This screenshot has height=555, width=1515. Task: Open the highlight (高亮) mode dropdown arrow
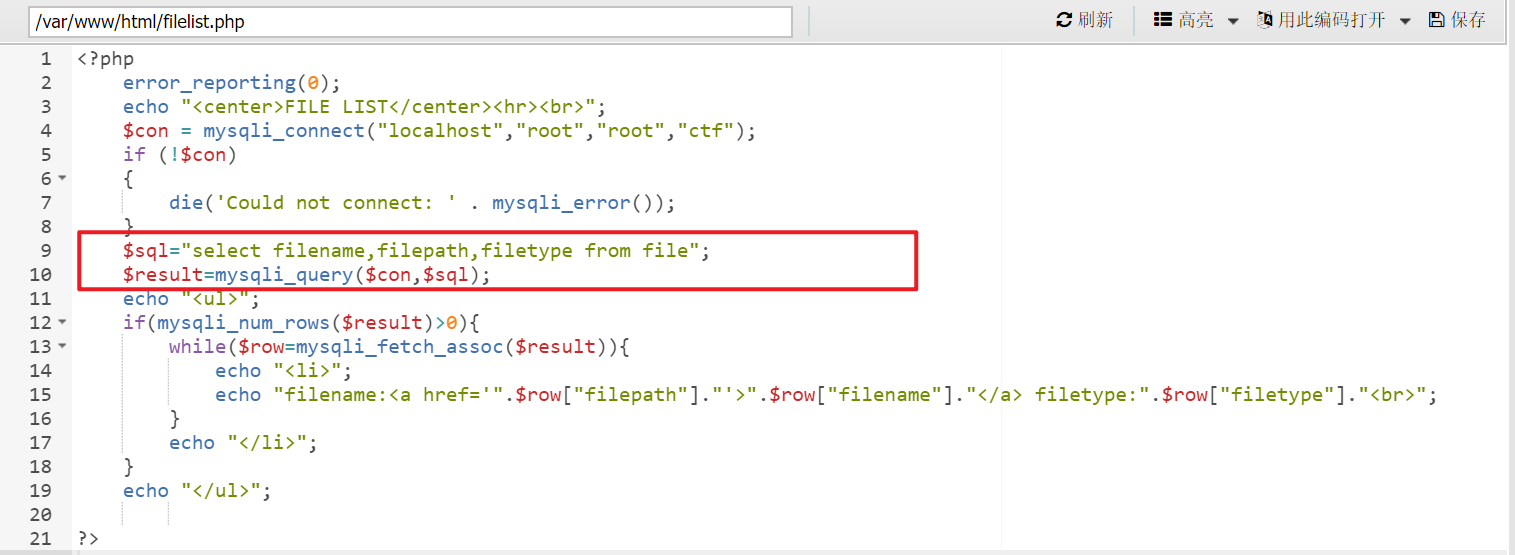point(1233,21)
